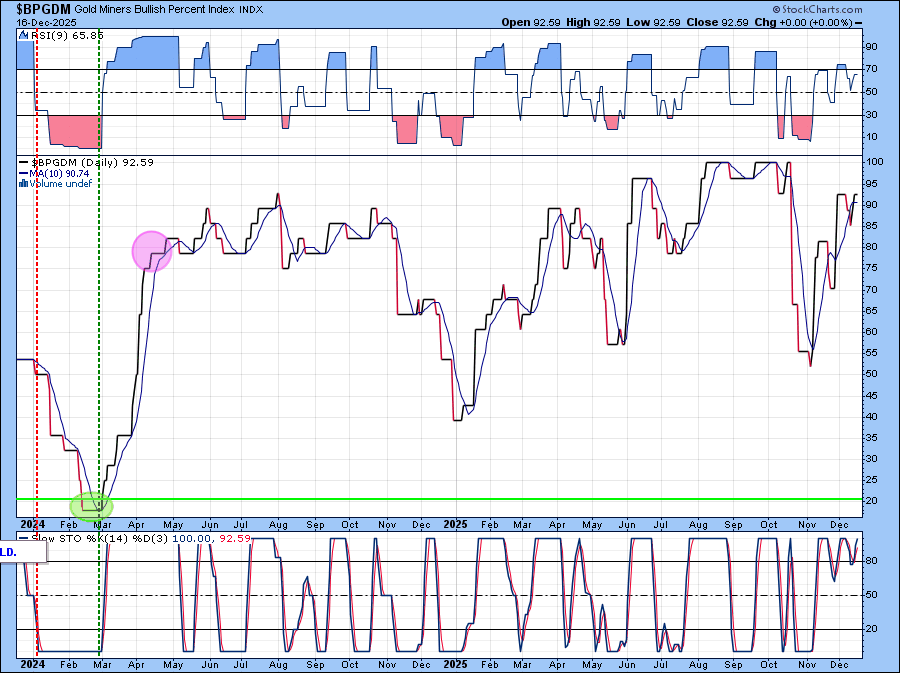Click the 2025 label on the lower date axis
The image size is (900, 673).
click(456, 663)
